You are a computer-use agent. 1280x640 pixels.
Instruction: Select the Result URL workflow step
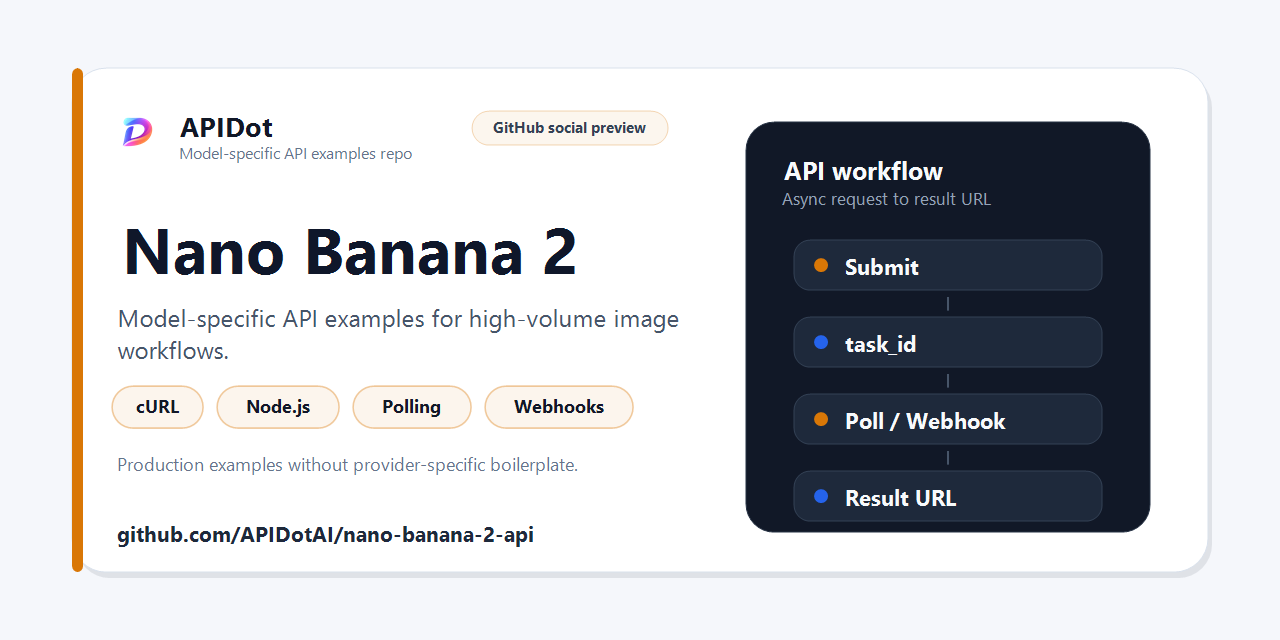click(948, 496)
